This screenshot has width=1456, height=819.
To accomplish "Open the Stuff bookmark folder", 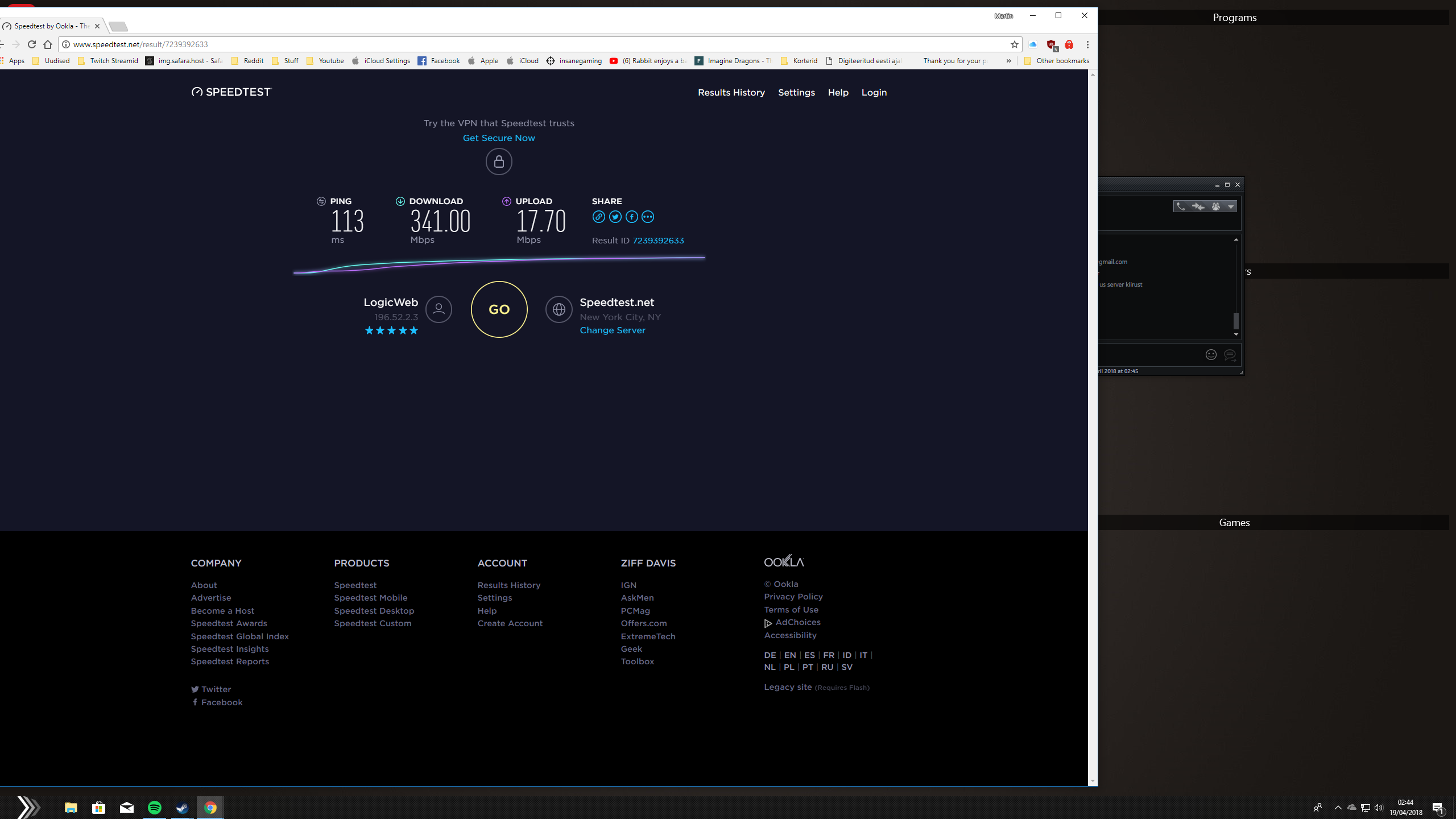I will 285,61.
